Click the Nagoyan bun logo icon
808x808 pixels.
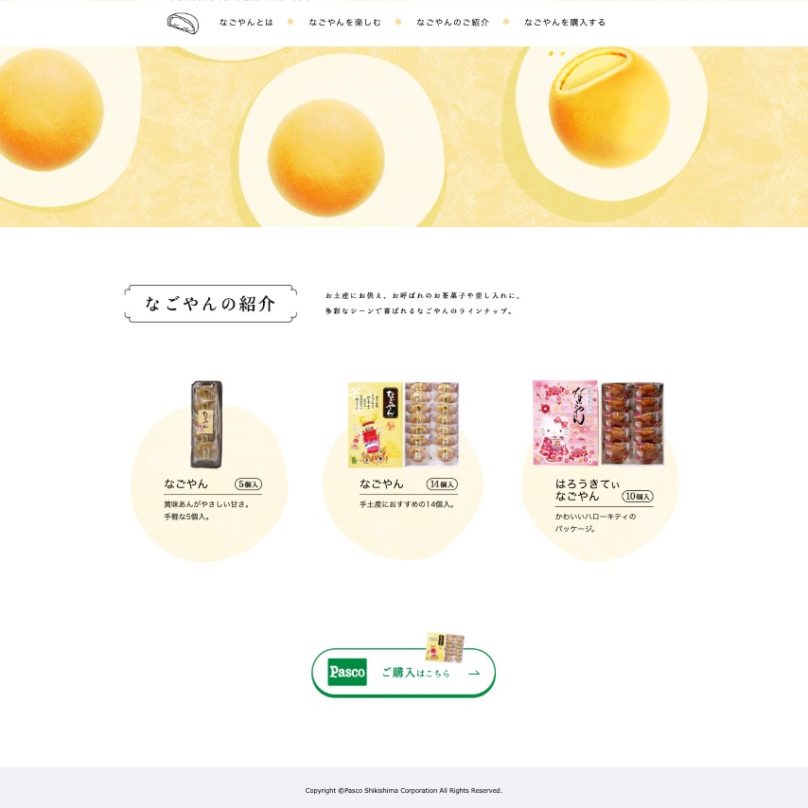coord(183,23)
